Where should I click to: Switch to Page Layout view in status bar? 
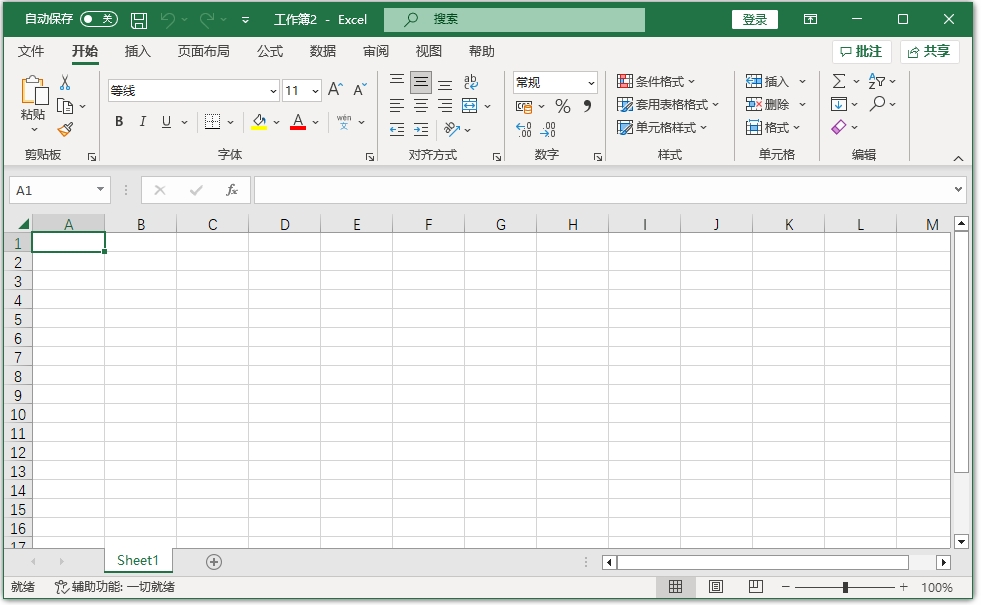click(x=715, y=587)
